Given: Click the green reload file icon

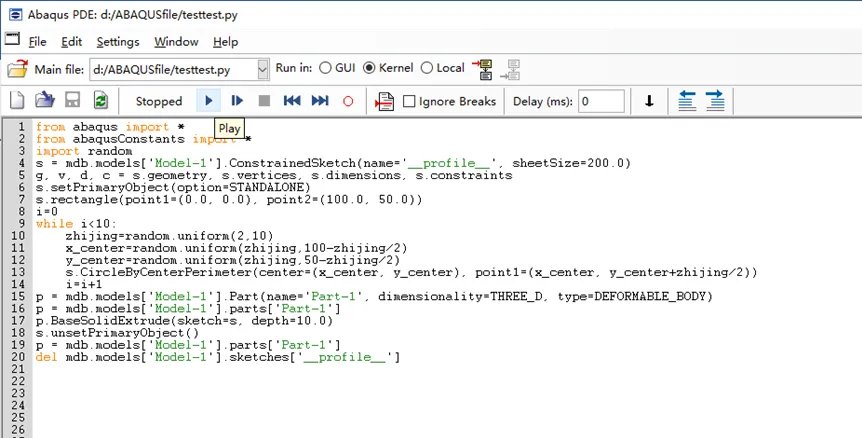Looking at the screenshot, I should tap(101, 101).
